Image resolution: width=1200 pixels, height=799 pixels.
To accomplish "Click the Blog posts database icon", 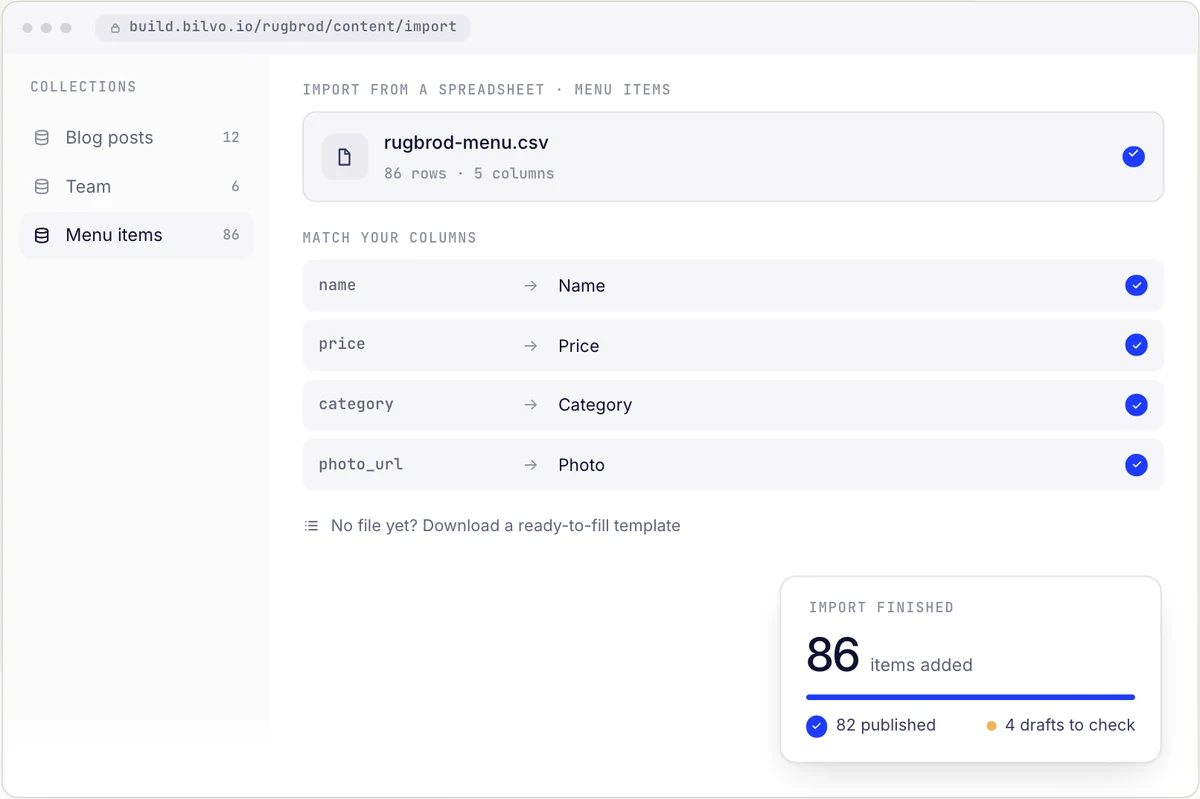I will 42,138.
